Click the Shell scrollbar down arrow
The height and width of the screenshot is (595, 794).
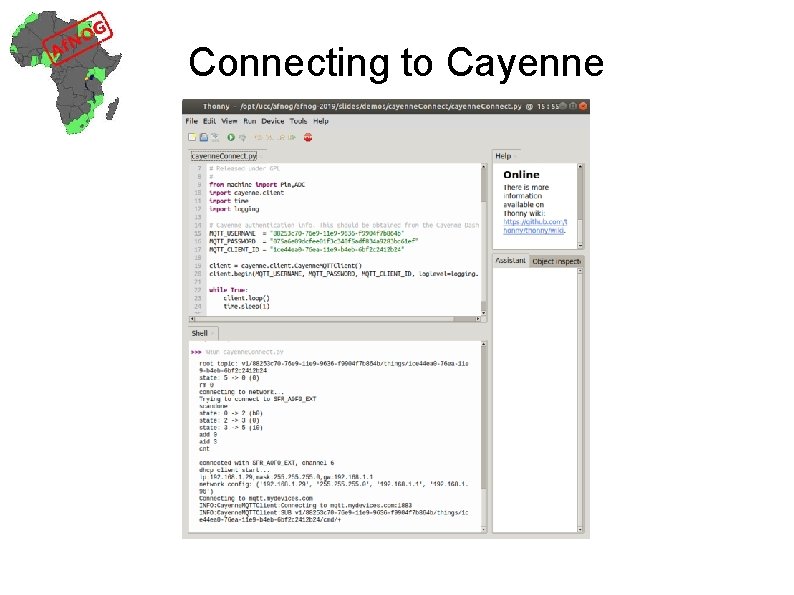[x=484, y=529]
